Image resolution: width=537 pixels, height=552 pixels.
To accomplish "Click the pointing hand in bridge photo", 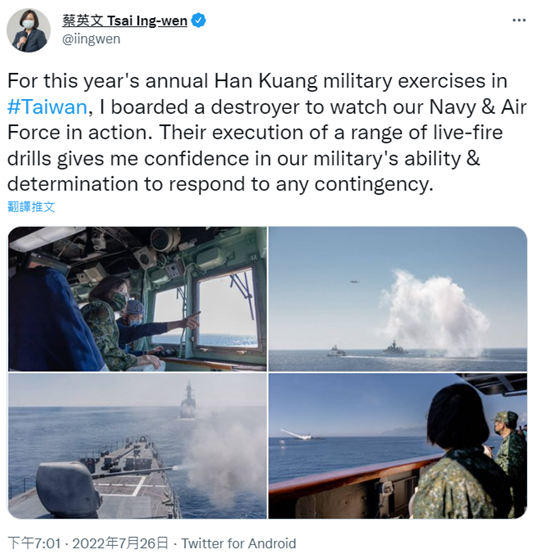I will (x=193, y=319).
